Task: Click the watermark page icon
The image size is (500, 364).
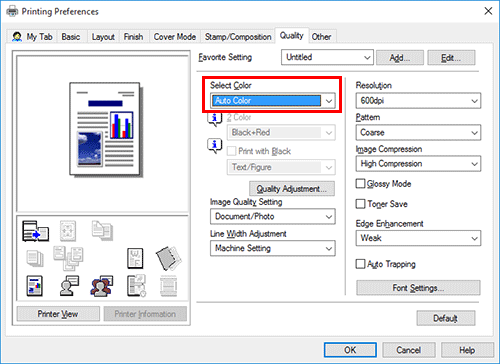Action: 135,258
